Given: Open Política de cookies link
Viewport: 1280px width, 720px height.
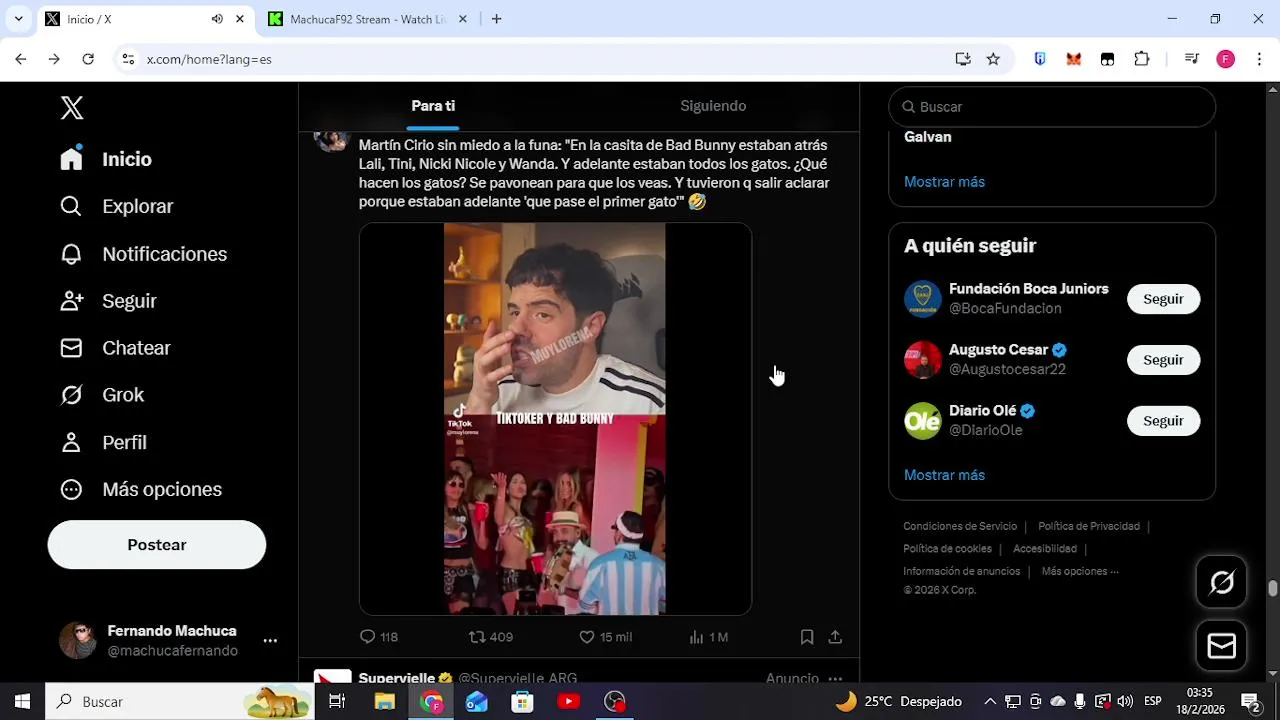Looking at the screenshot, I should [947, 549].
